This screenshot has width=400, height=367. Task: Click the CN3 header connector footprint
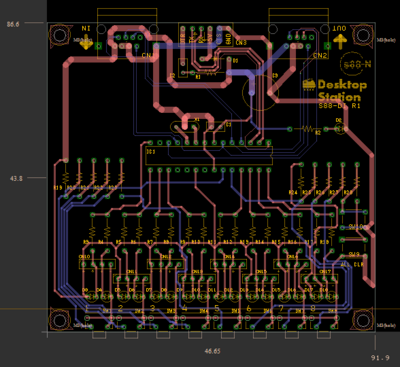(206, 35)
